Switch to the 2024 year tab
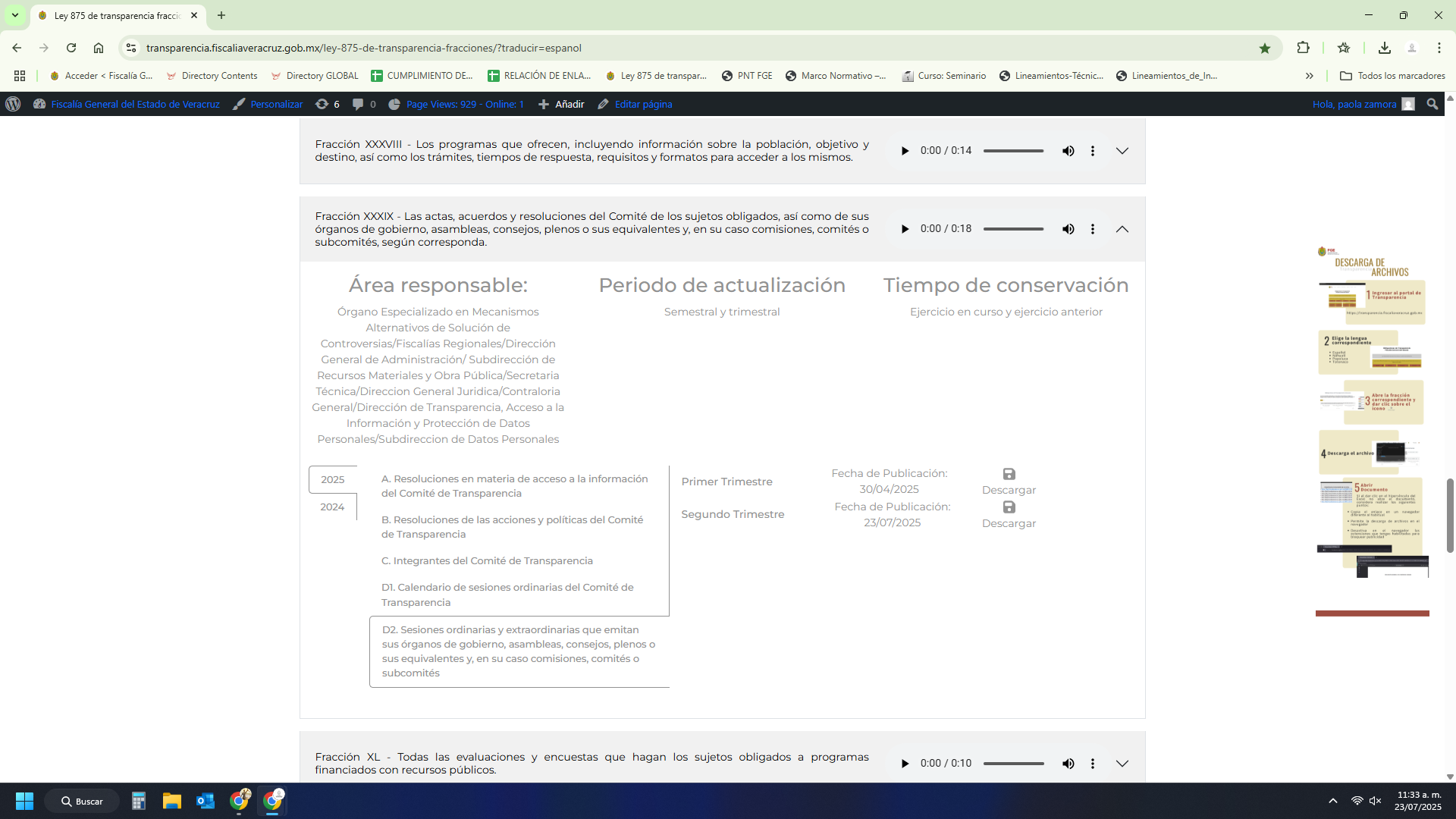1456x819 pixels. point(332,507)
